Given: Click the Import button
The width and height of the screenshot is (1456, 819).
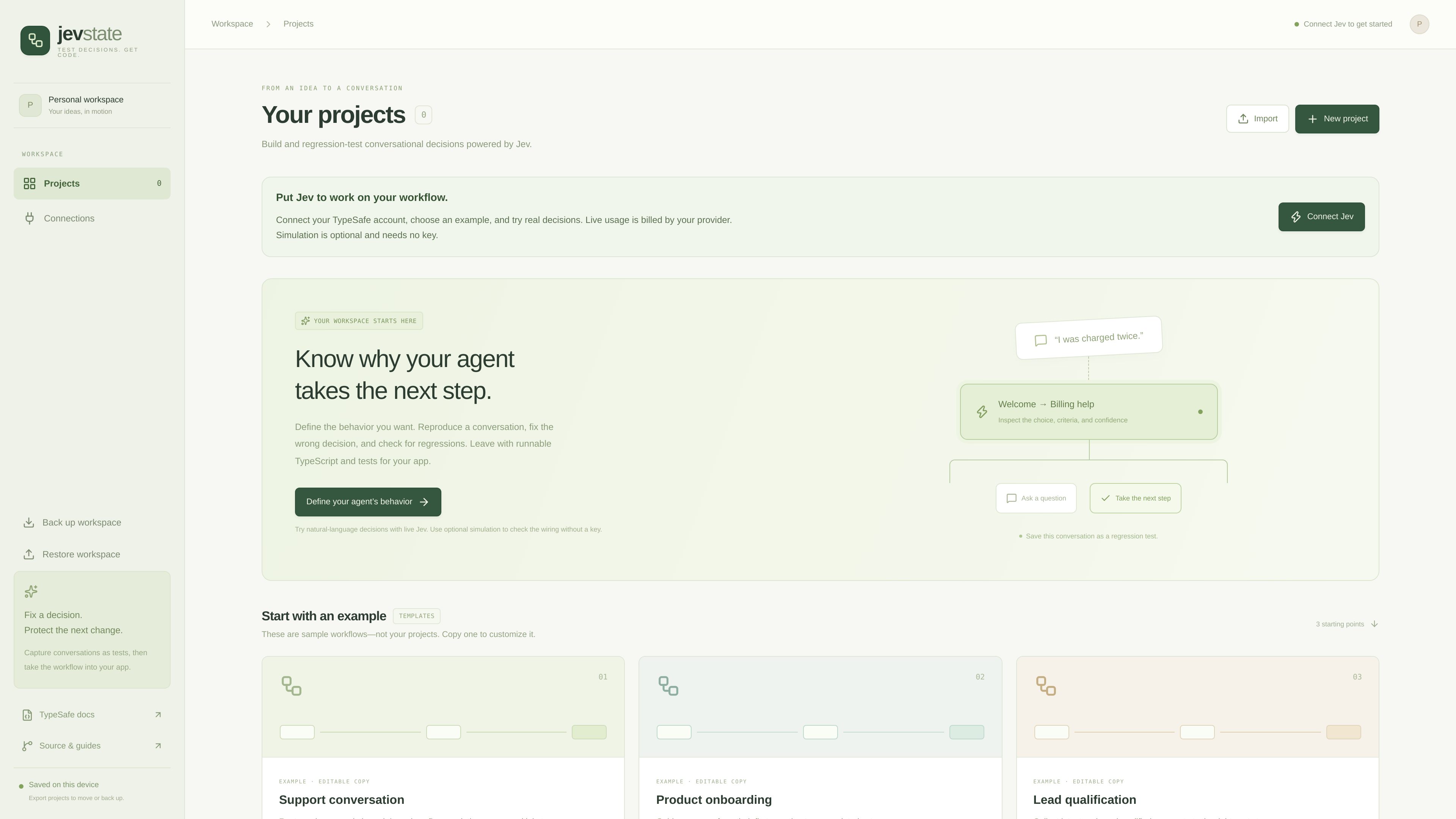Looking at the screenshot, I should coord(1257,119).
